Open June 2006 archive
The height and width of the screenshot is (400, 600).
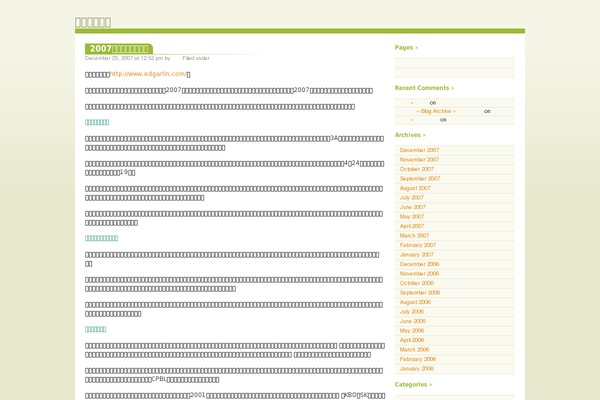click(x=412, y=321)
